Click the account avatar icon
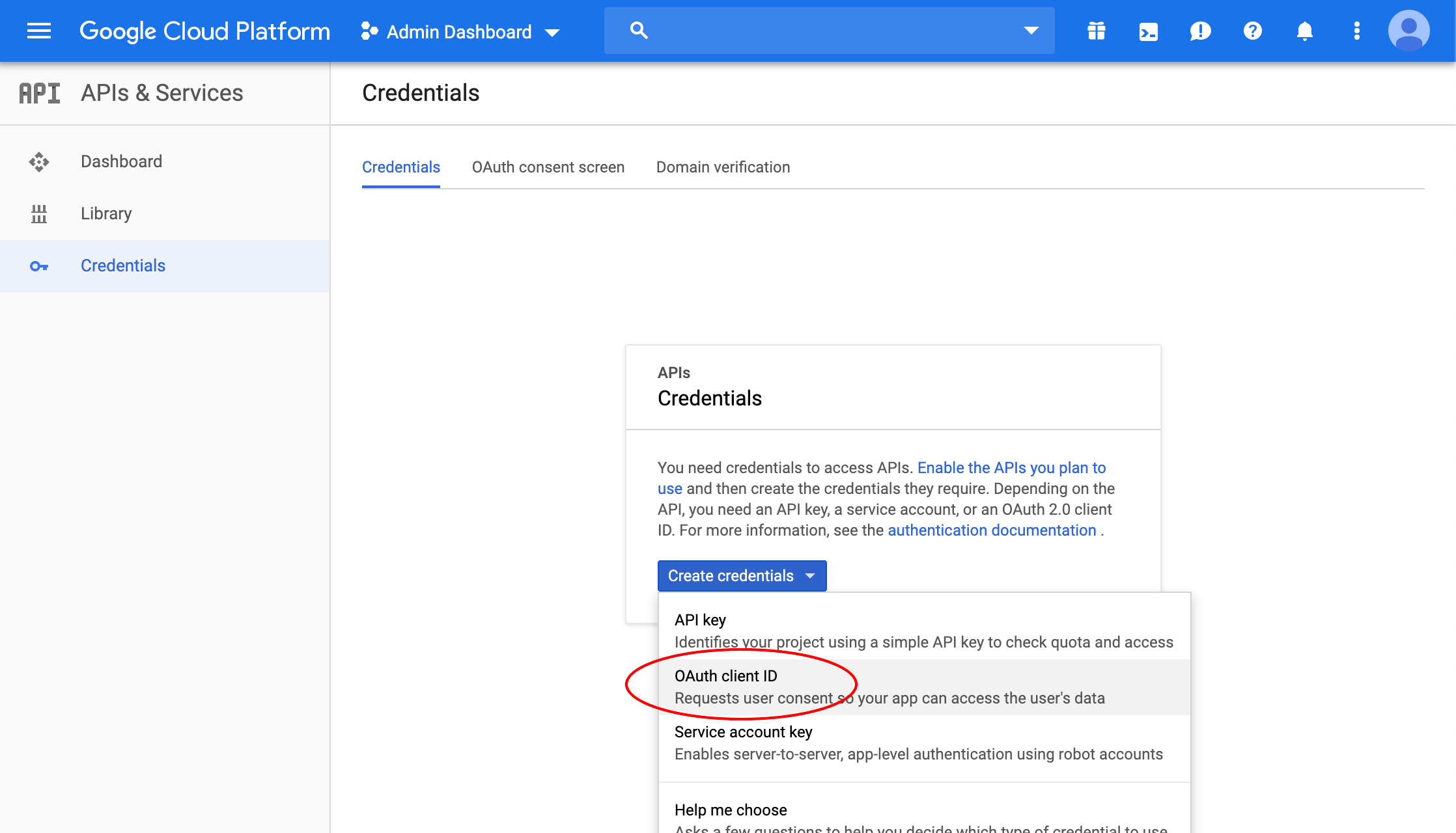The width and height of the screenshot is (1456, 833). (x=1408, y=30)
